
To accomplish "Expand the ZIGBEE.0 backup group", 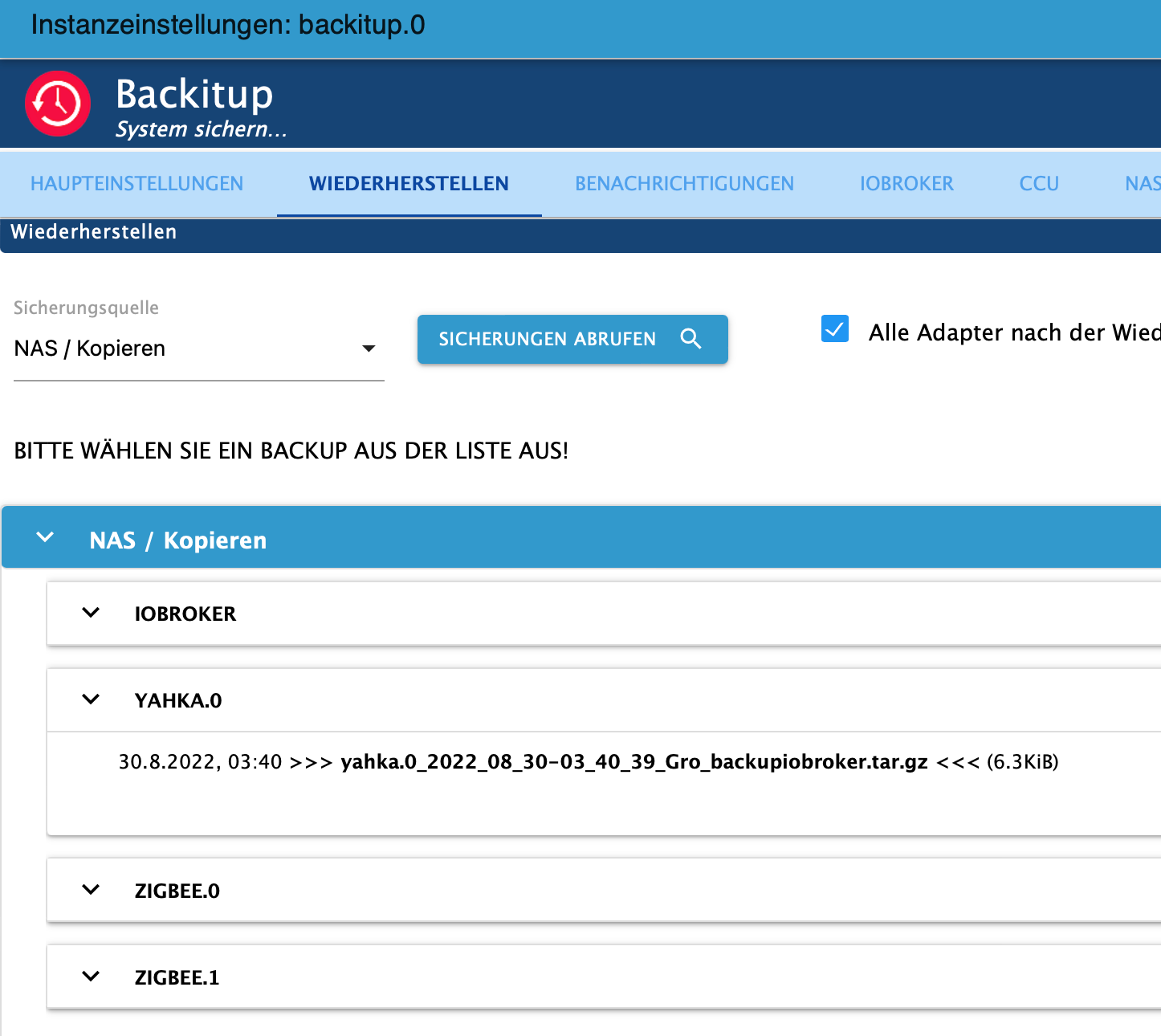I will click(x=92, y=890).
